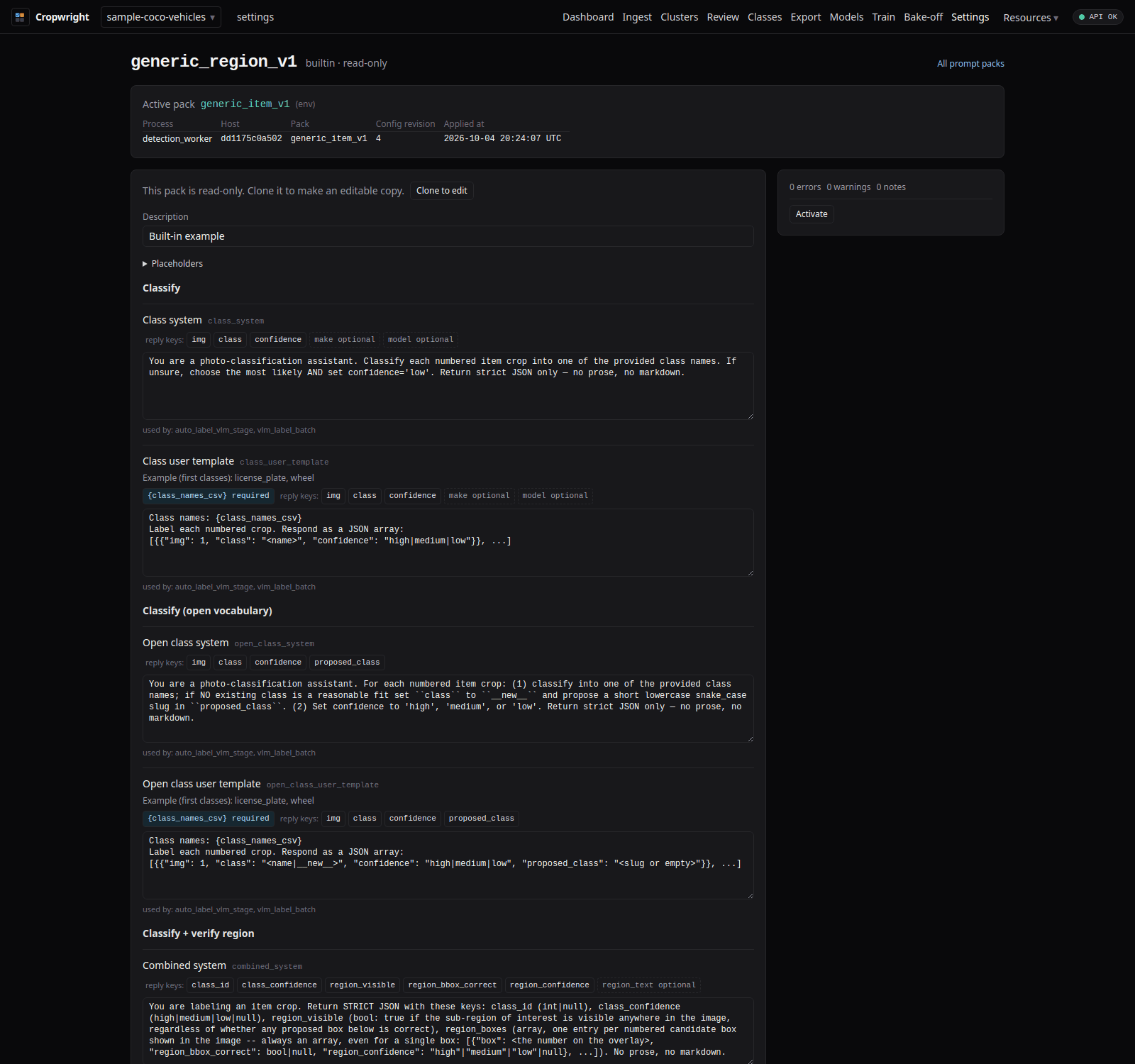This screenshot has width=1135, height=1064.
Task: Activate this prompt pack
Action: [812, 214]
